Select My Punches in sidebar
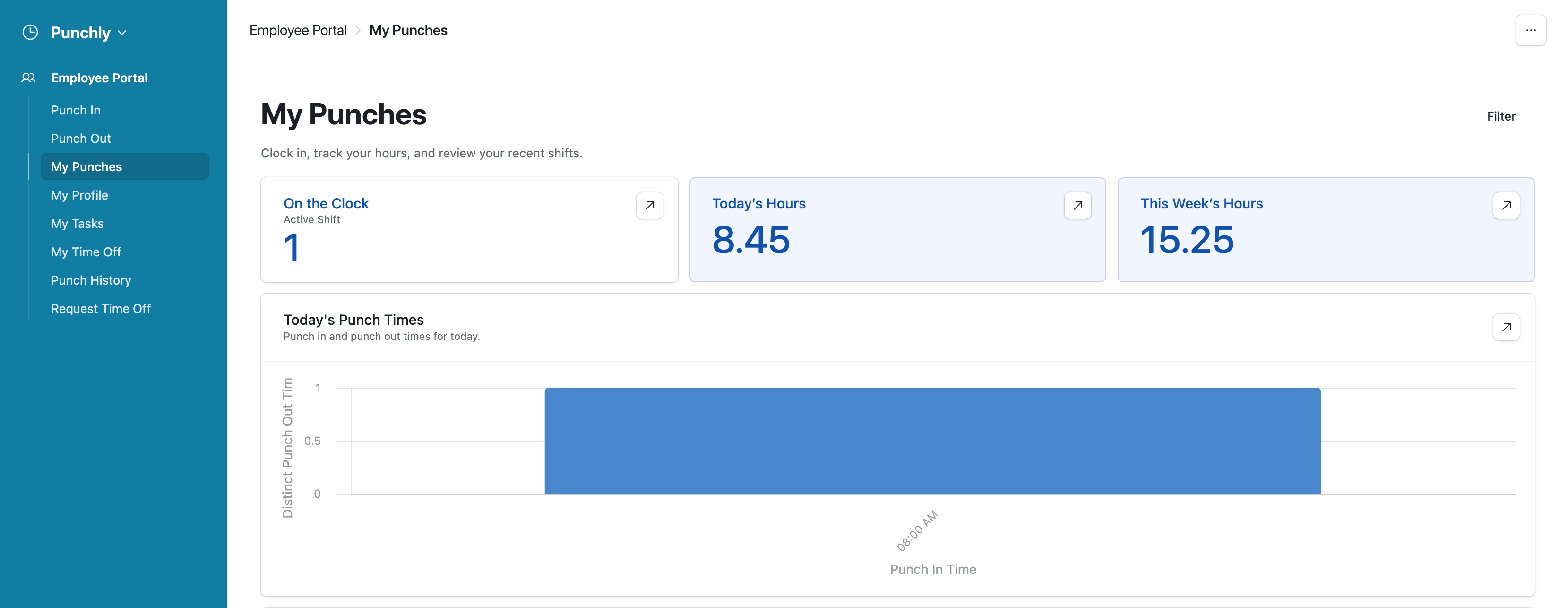The image size is (1568, 608). [86, 167]
